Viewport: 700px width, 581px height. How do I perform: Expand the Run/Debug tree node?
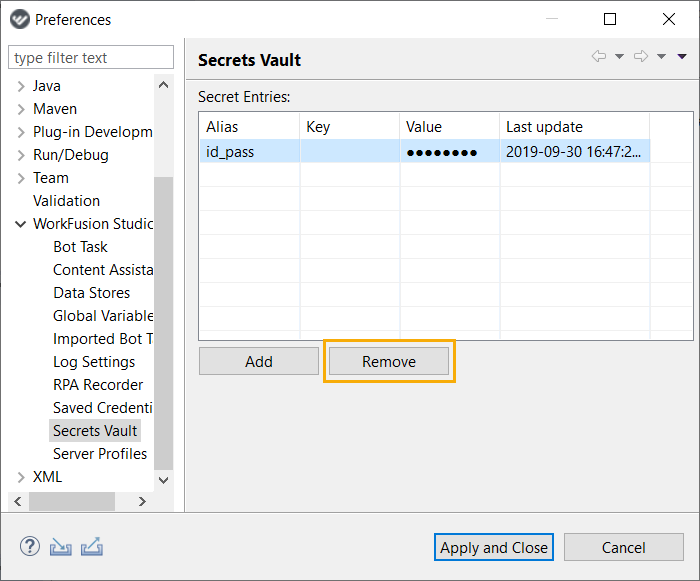click(21, 155)
